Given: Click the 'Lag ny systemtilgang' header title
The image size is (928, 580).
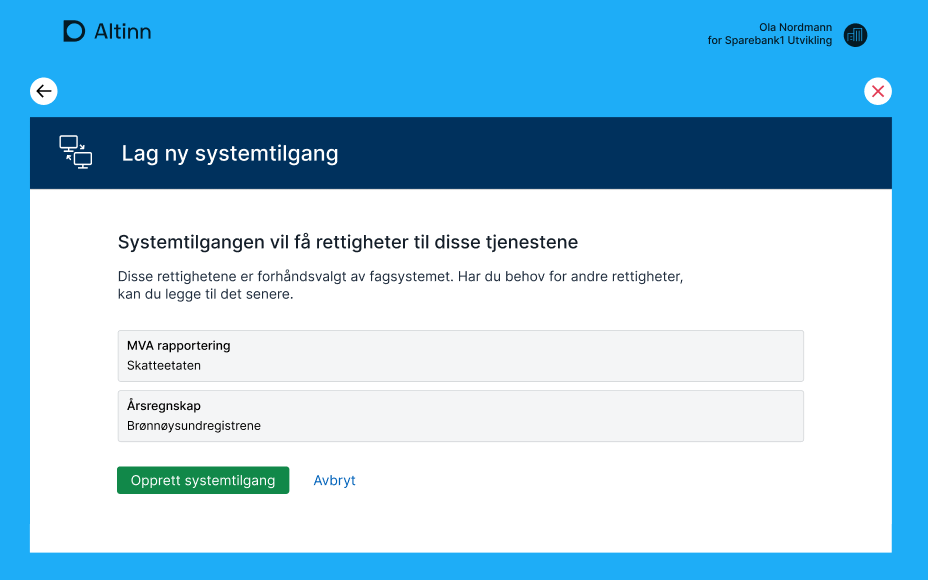Looking at the screenshot, I should click(x=230, y=153).
